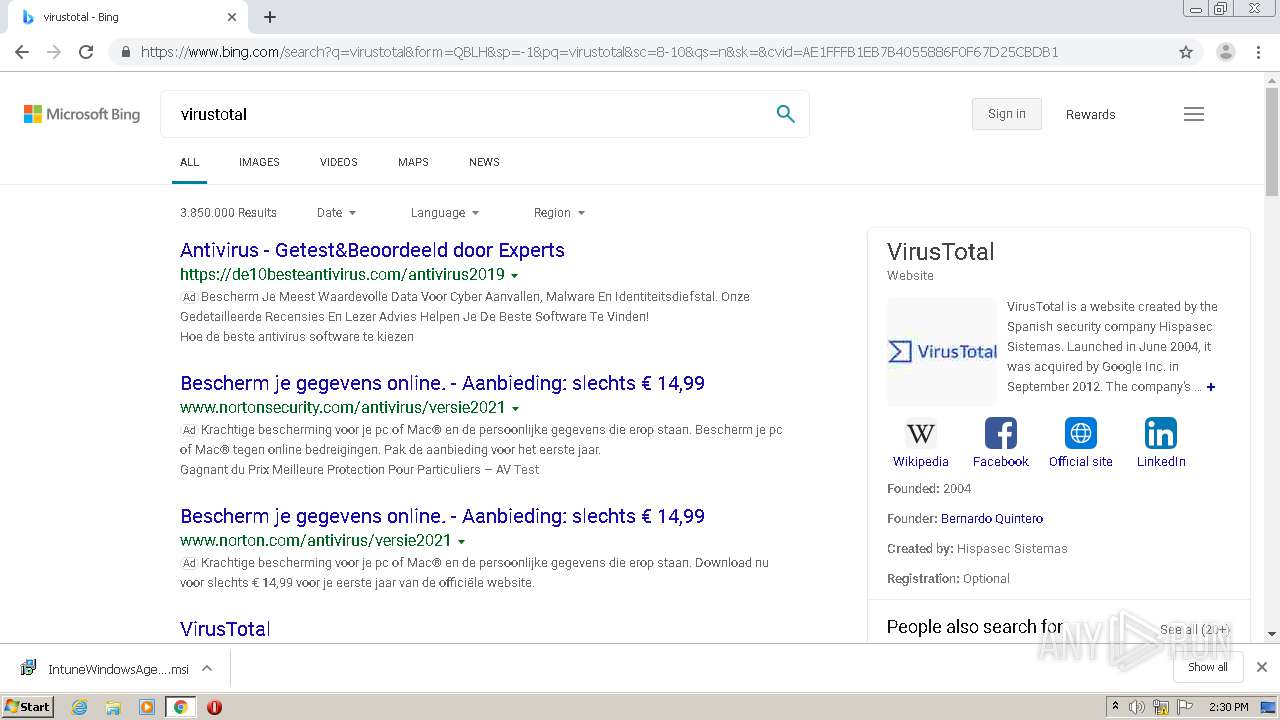Click the red stop taskbar icon
The height and width of the screenshot is (720, 1280).
click(214, 707)
